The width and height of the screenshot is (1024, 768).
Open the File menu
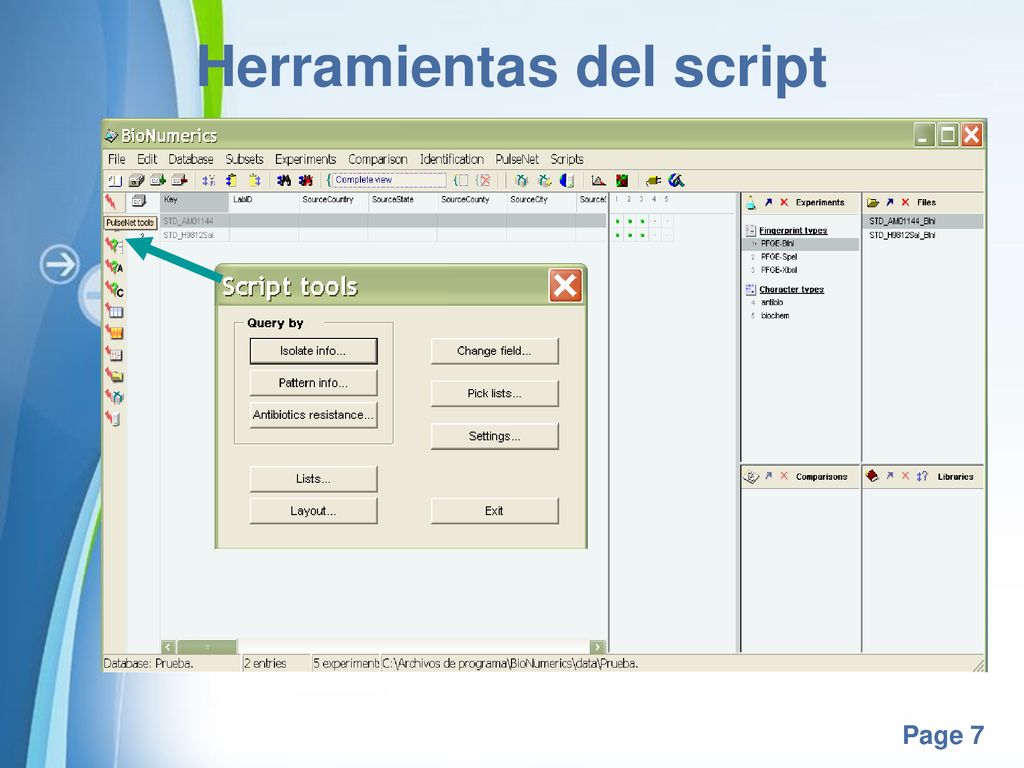(116, 159)
